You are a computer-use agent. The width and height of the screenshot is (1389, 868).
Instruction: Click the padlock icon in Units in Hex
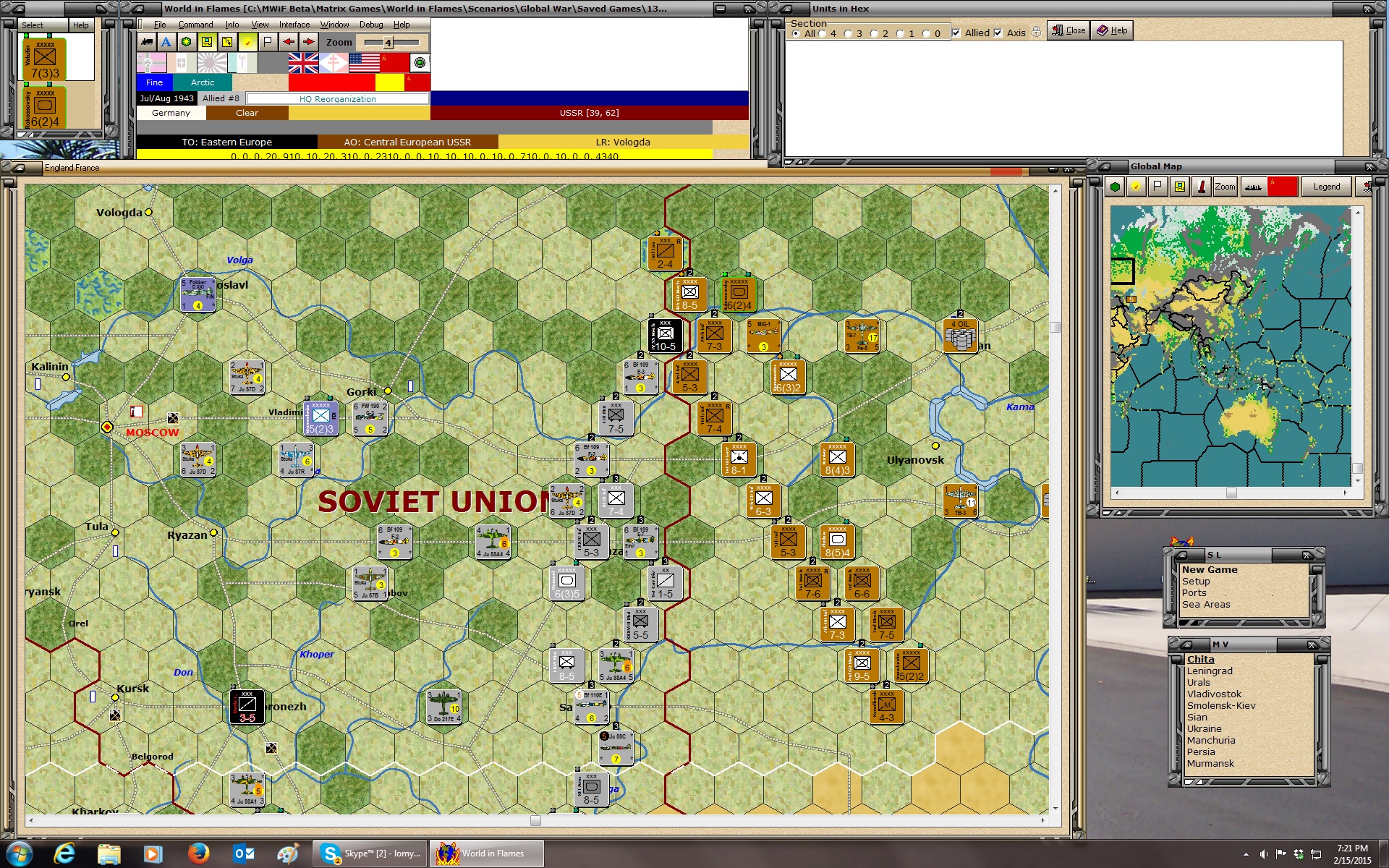(1036, 33)
